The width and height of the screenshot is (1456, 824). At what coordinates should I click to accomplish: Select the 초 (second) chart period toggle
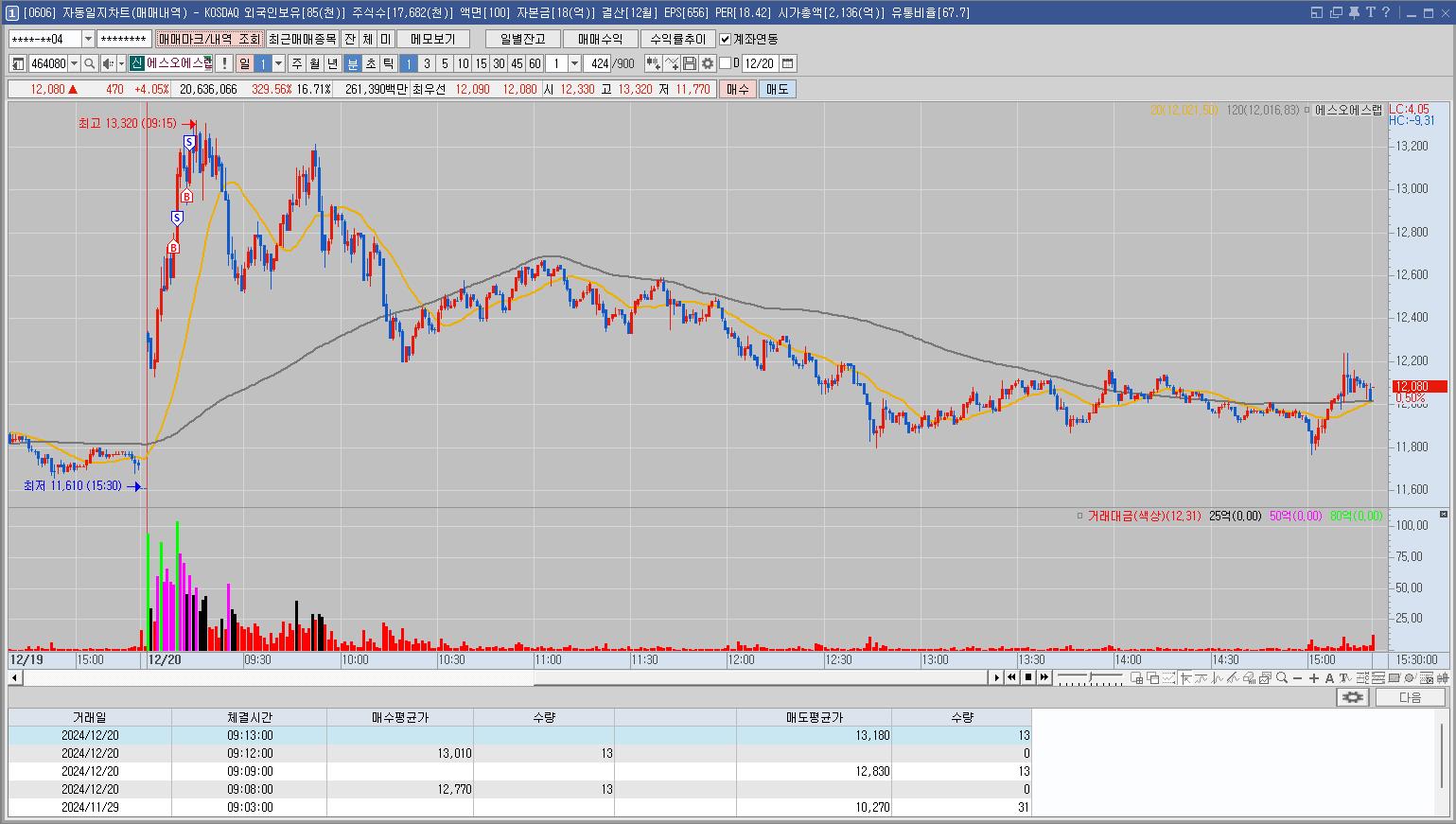coord(371,63)
